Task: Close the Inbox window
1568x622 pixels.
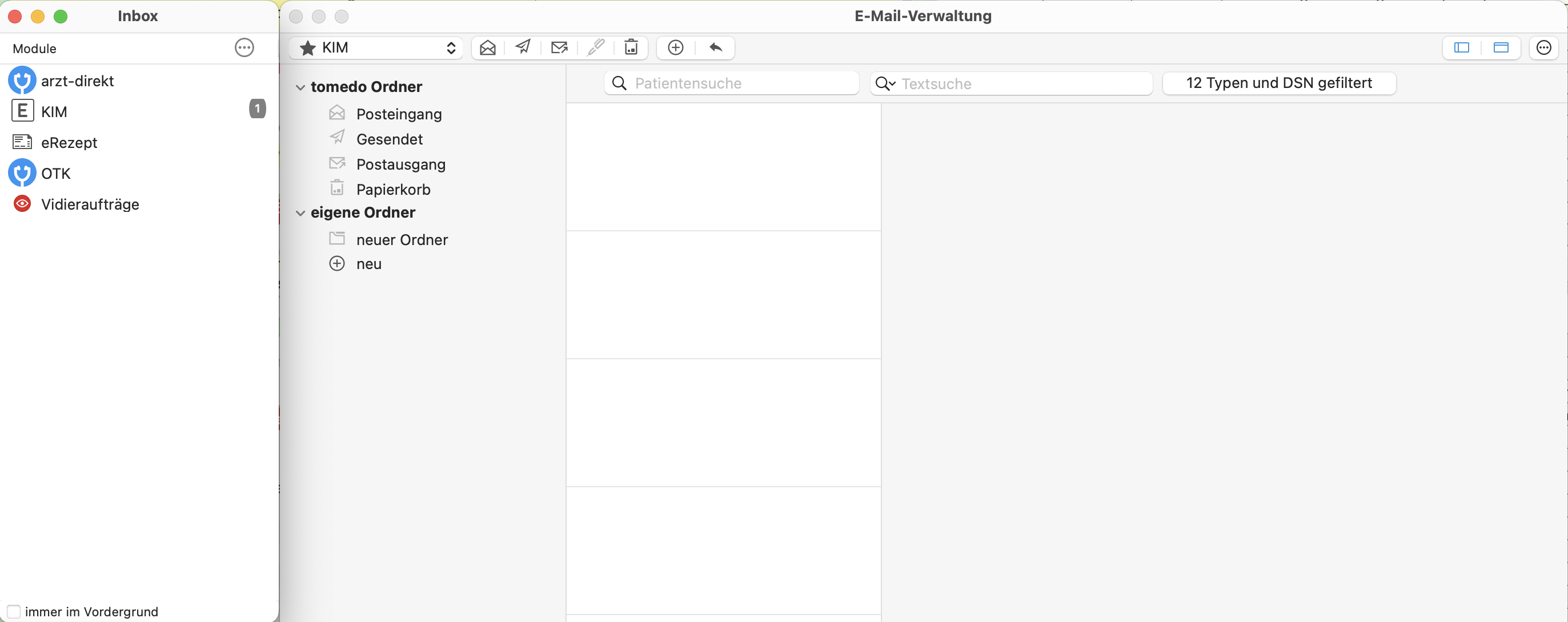Action: (15, 17)
